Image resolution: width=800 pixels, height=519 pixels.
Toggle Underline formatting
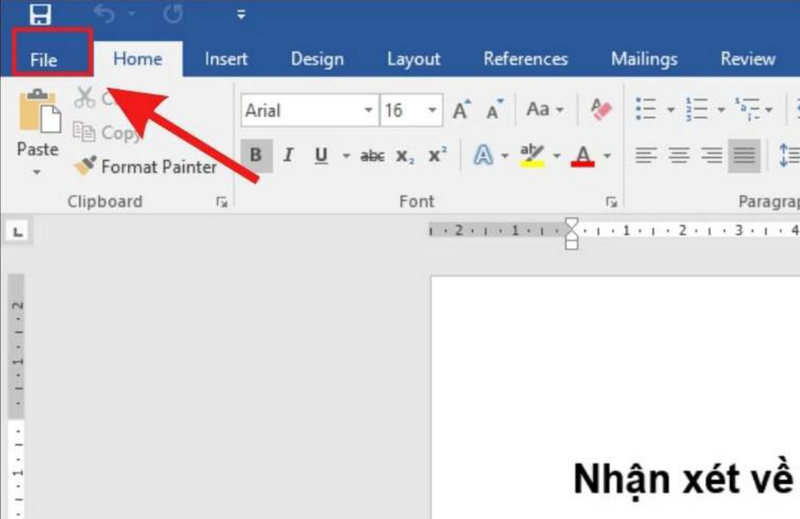321,155
